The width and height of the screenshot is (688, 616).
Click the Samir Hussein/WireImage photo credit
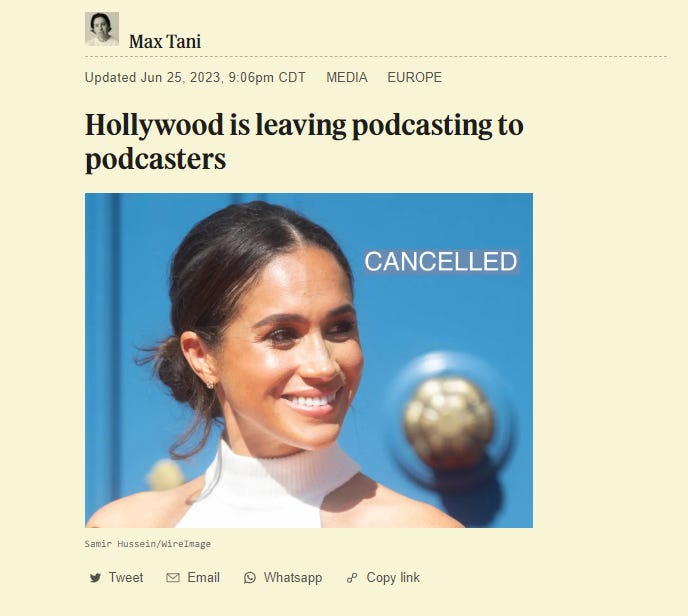[x=148, y=544]
